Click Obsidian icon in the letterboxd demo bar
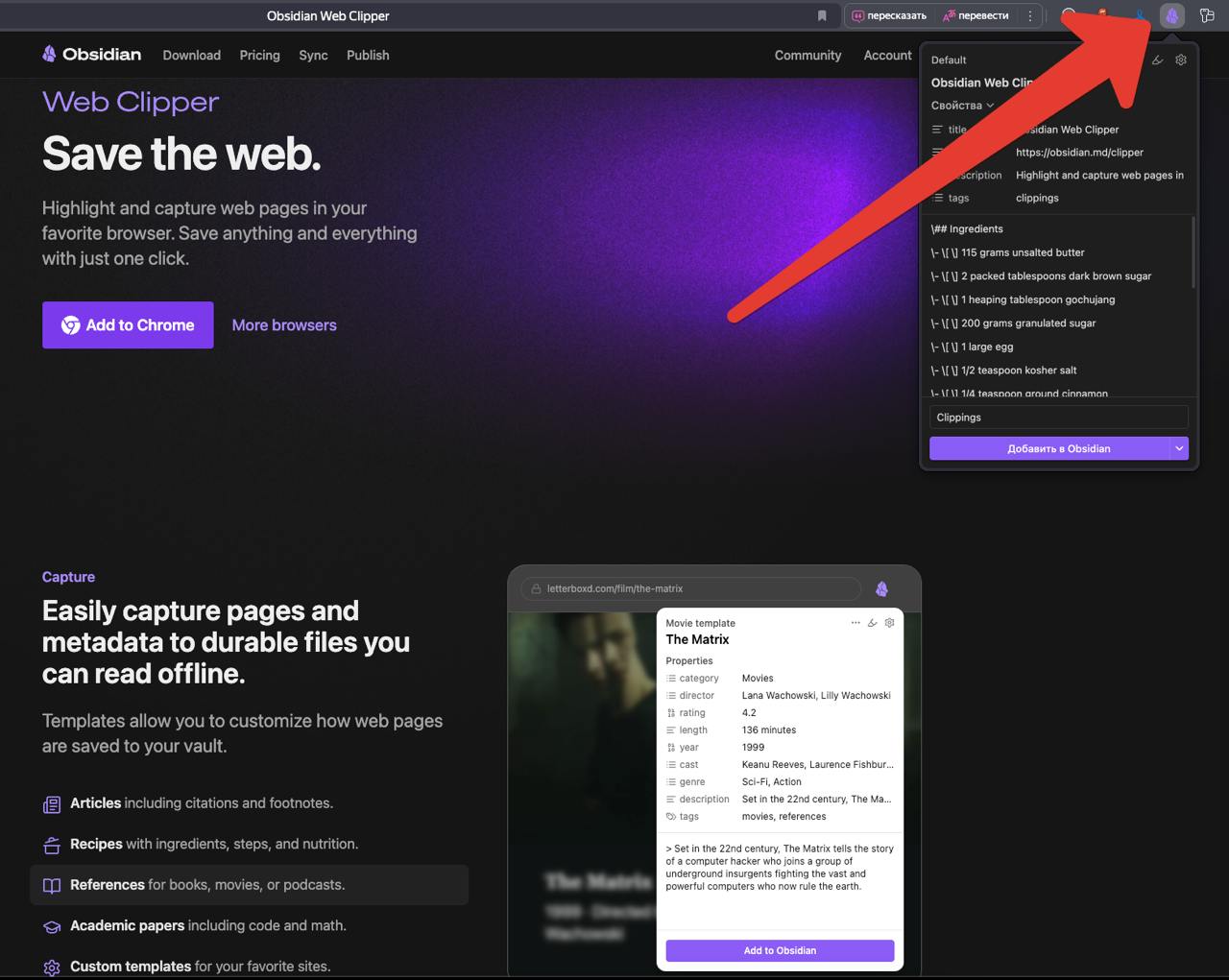The height and width of the screenshot is (980, 1229). tap(881, 588)
